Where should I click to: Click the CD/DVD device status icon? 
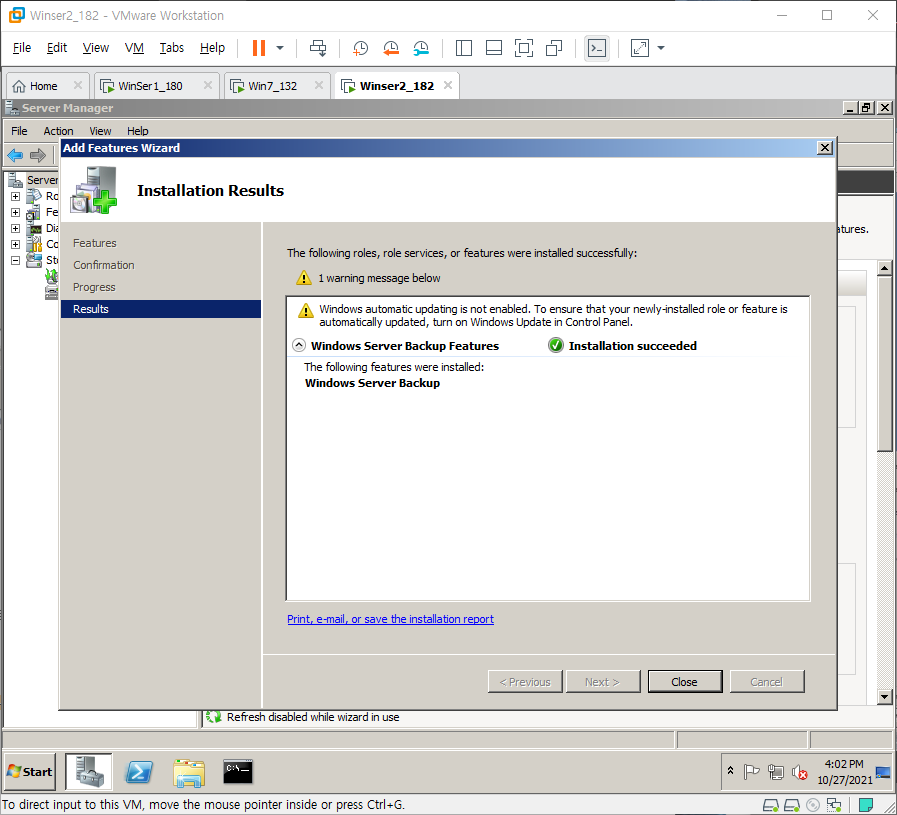[x=813, y=805]
